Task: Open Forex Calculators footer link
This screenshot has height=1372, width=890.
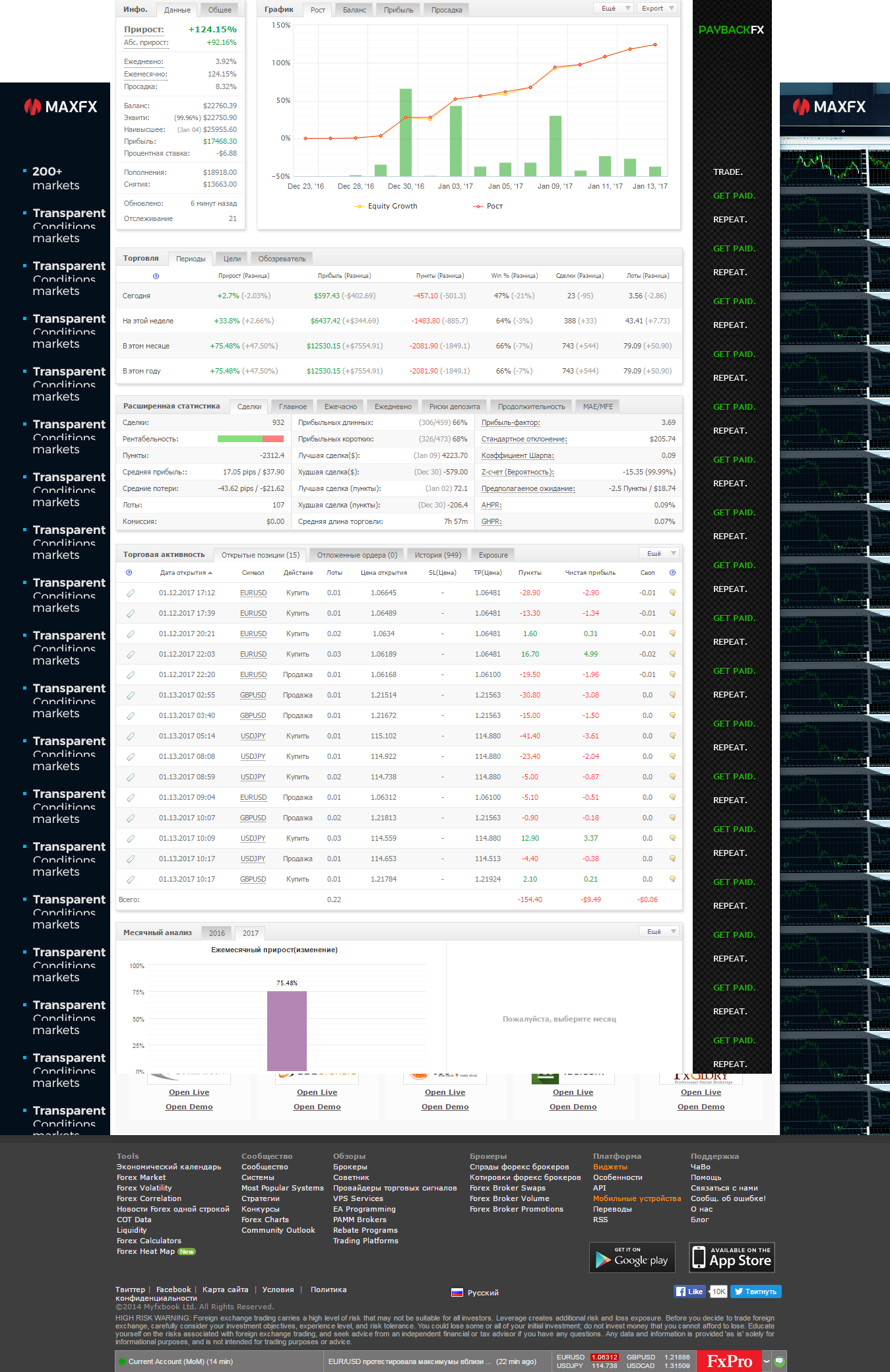Action: pos(149,1241)
